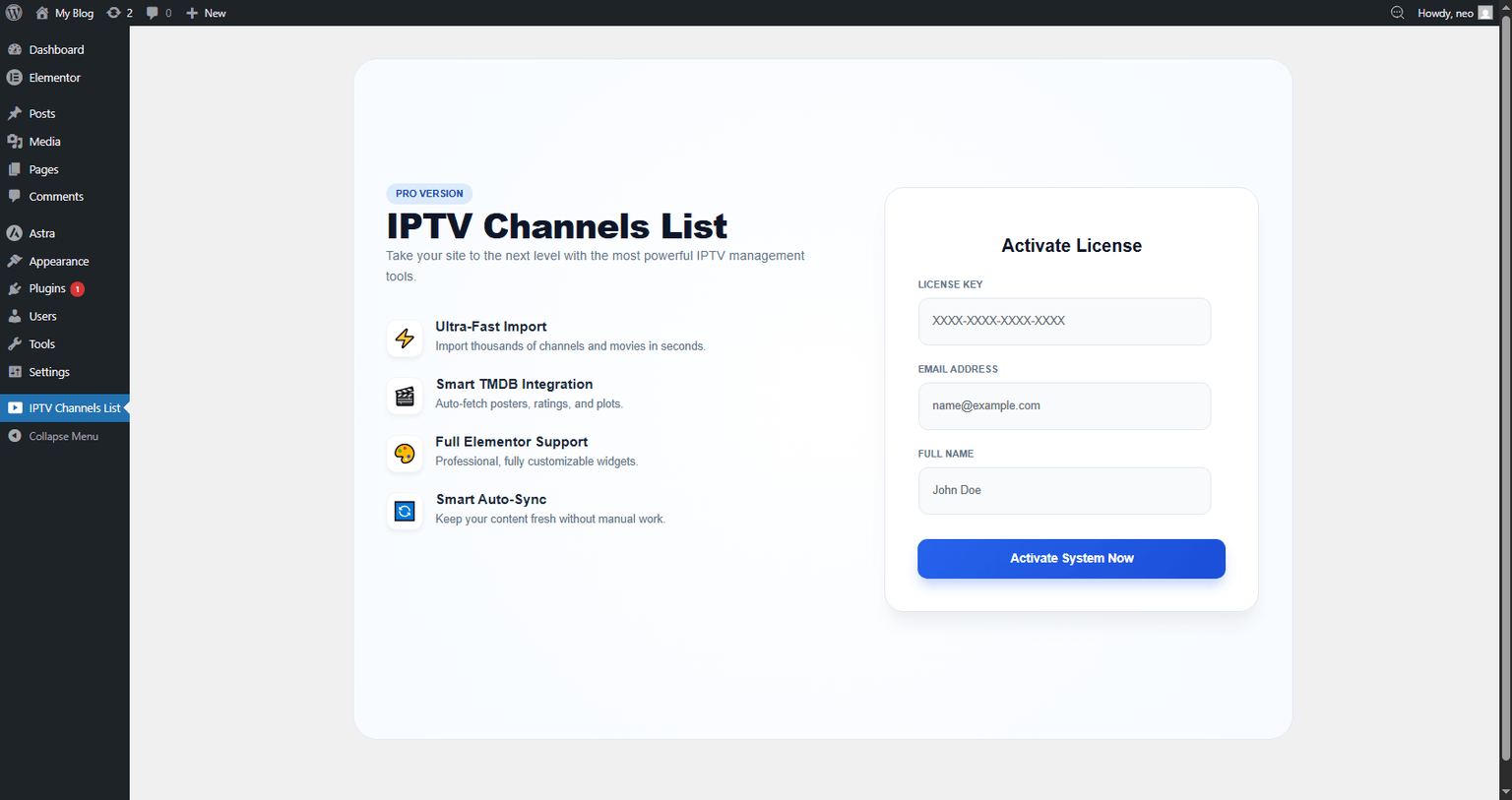Go to the Posts menu
The width and height of the screenshot is (1512, 800).
coord(65,113)
